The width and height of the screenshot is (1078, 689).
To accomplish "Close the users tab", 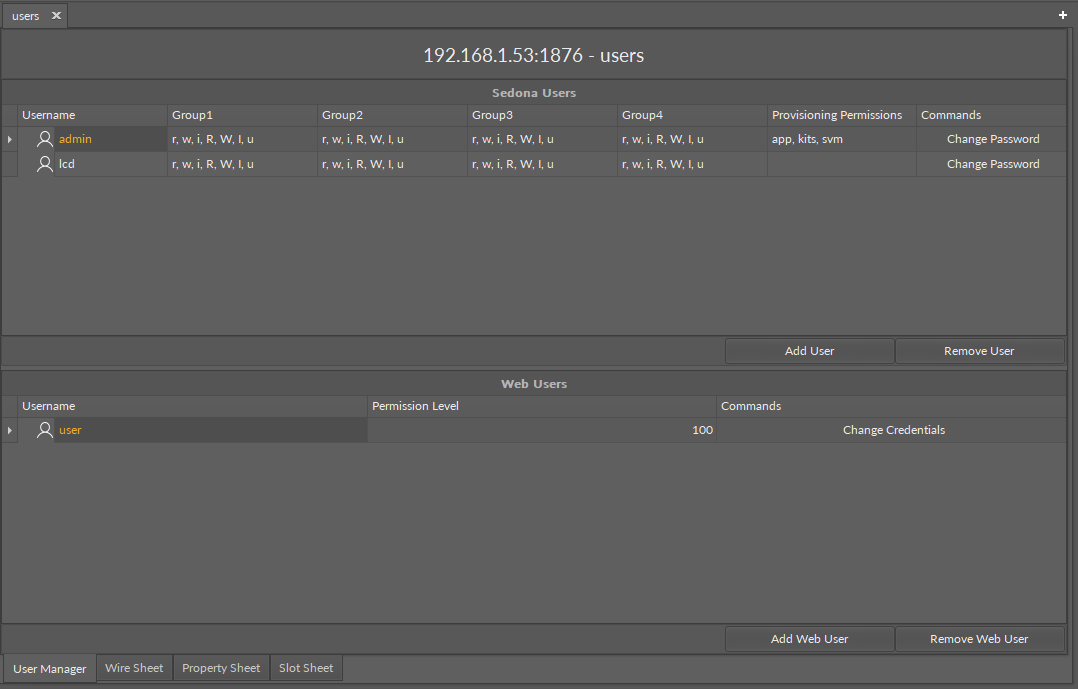I will 56,15.
